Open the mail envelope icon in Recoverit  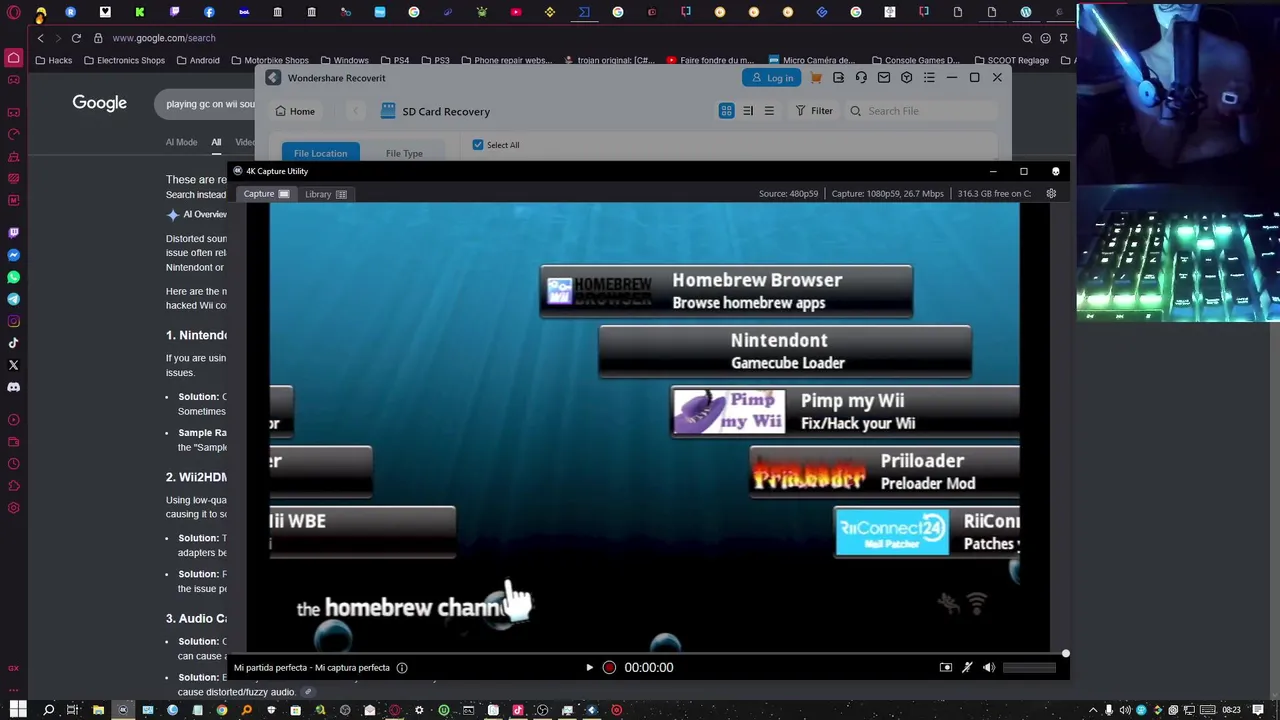[884, 78]
